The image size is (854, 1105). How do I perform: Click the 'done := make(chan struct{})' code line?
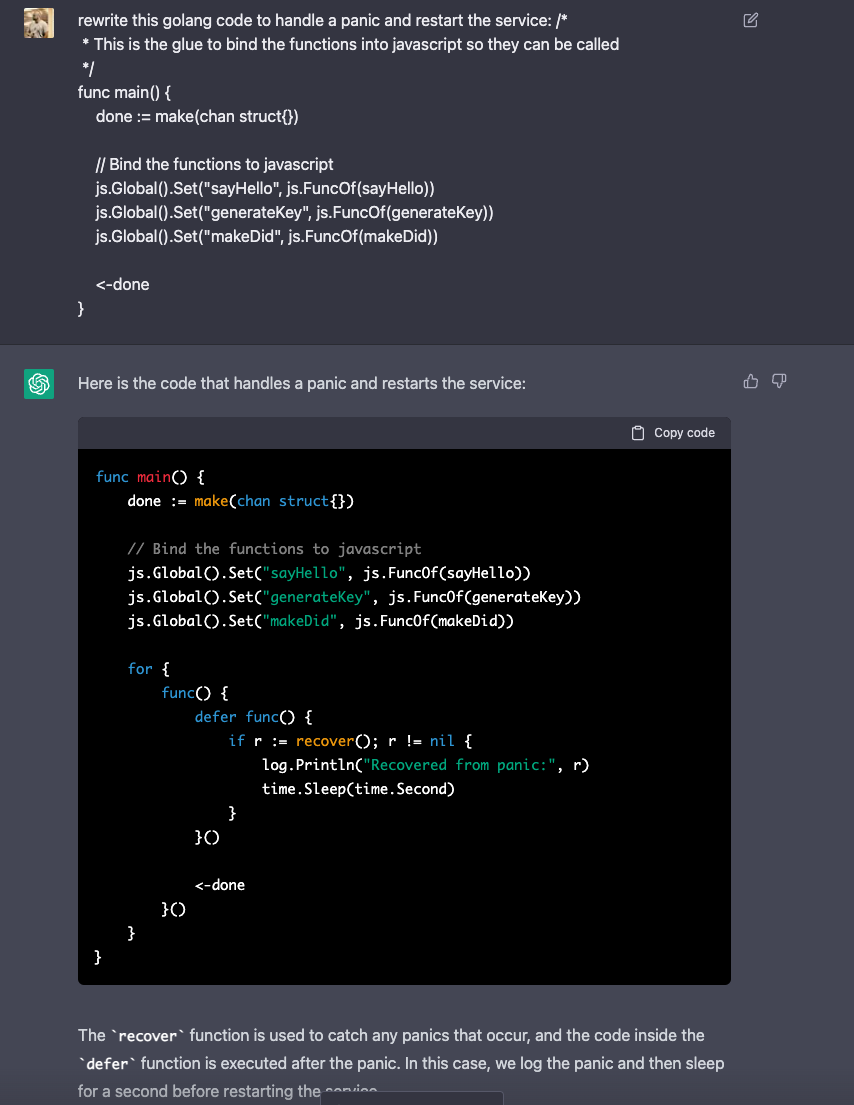pyautogui.click(x=240, y=501)
